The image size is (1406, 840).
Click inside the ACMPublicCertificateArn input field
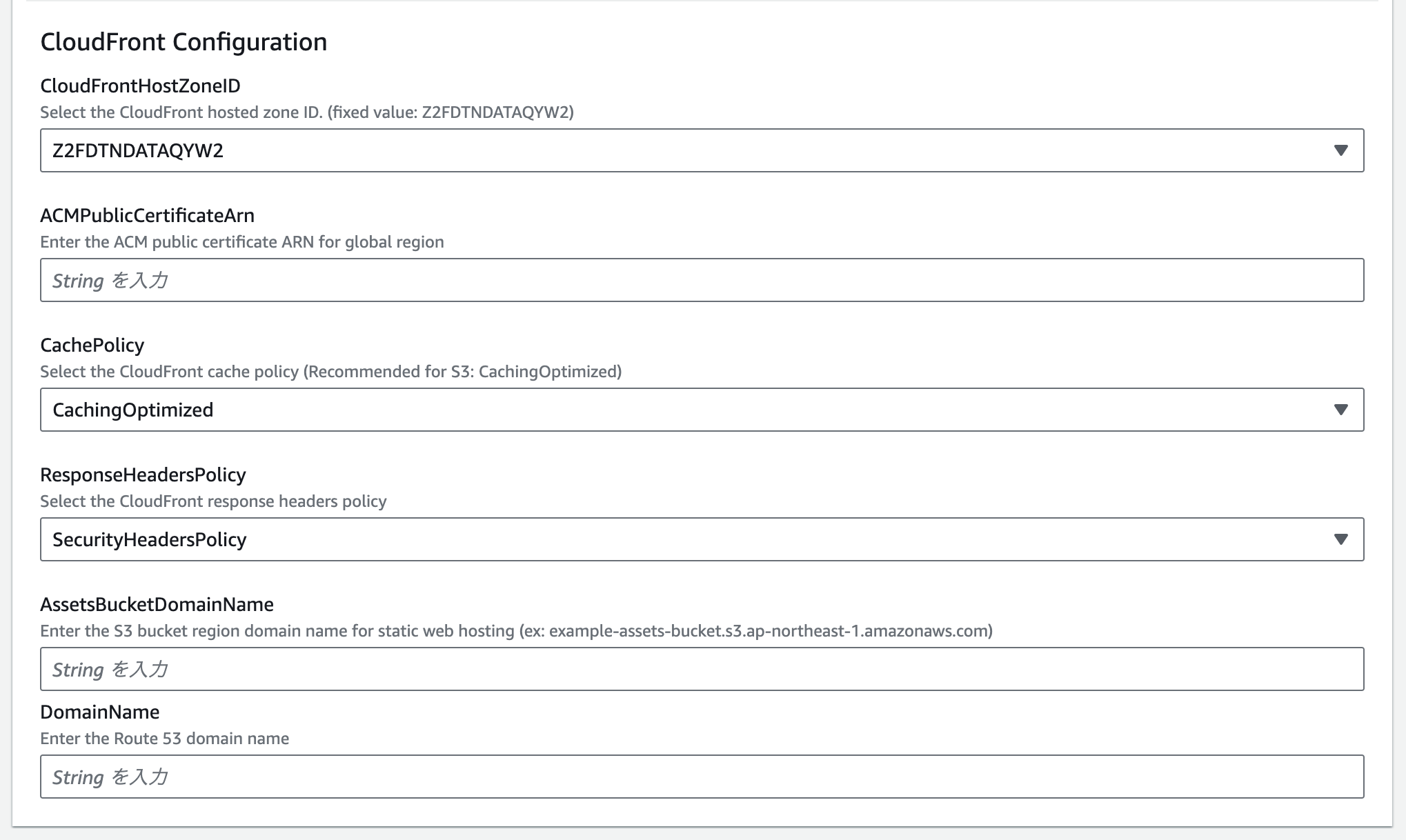pyautogui.click(x=690, y=280)
